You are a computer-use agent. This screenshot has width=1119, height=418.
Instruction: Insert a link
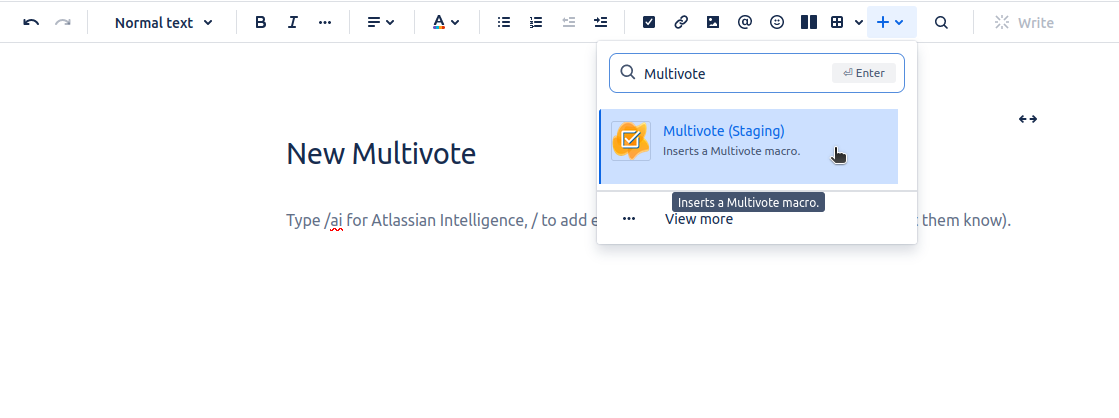tap(681, 22)
